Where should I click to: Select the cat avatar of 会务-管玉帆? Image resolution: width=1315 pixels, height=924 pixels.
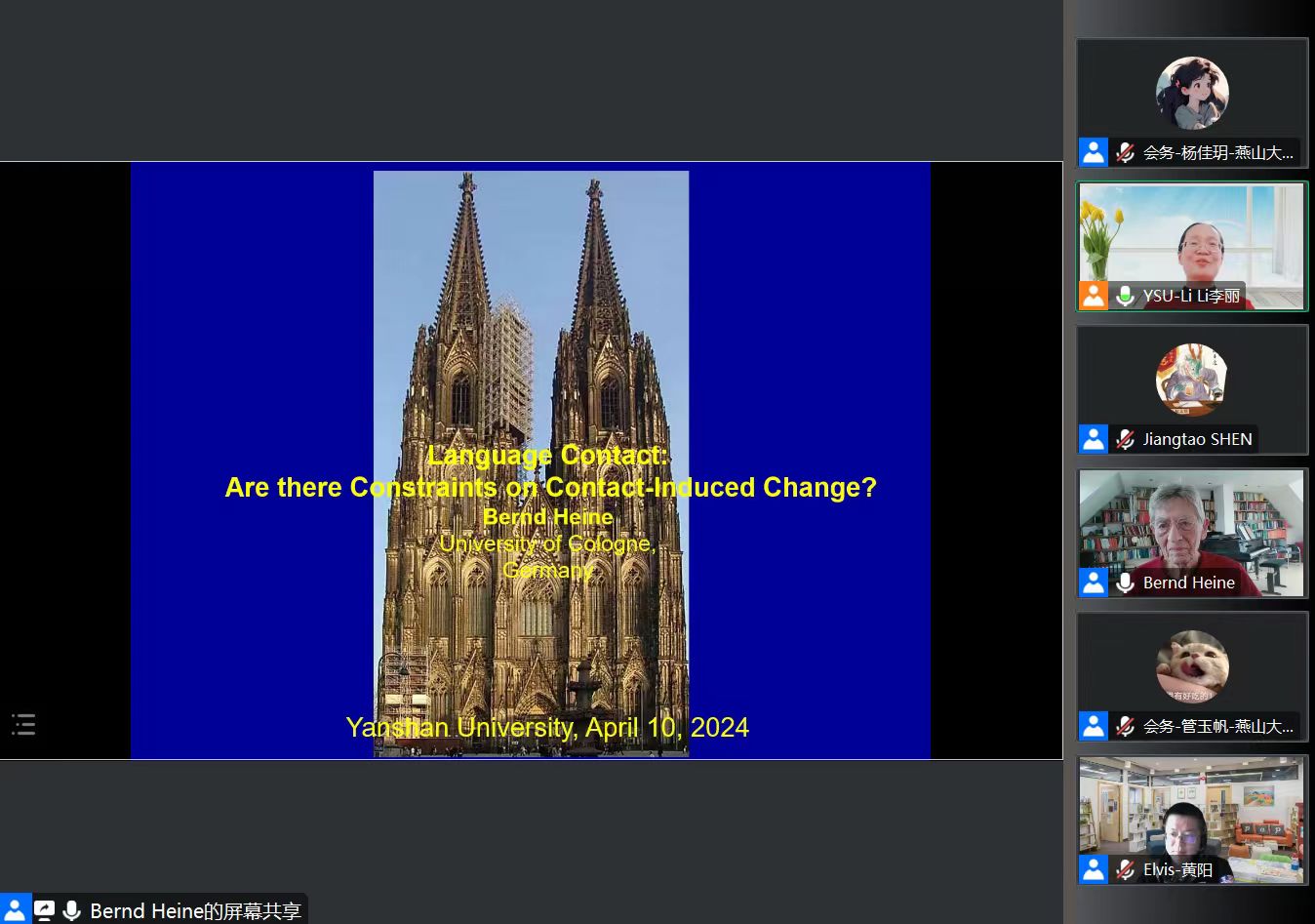click(1192, 667)
